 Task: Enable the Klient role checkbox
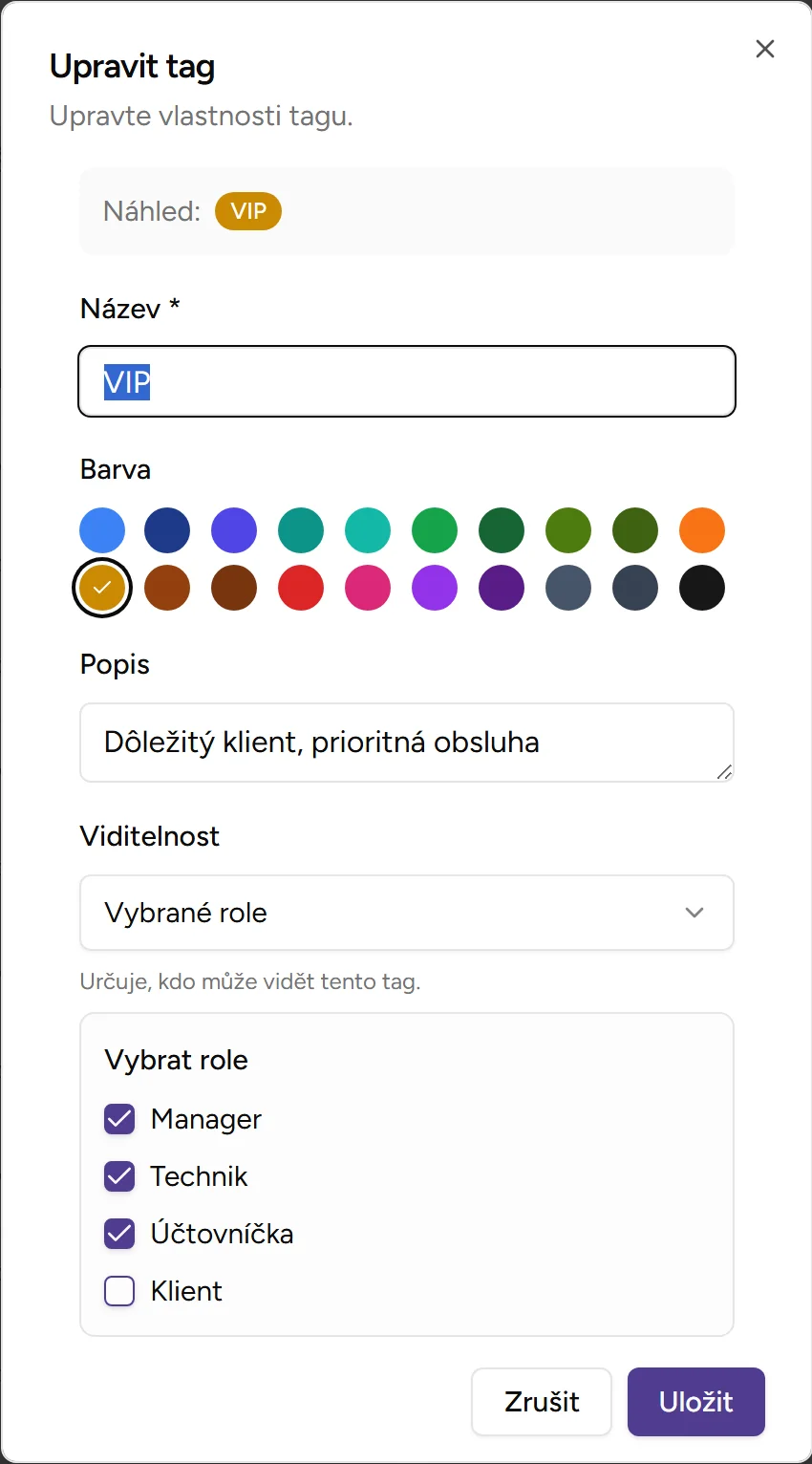point(119,1291)
